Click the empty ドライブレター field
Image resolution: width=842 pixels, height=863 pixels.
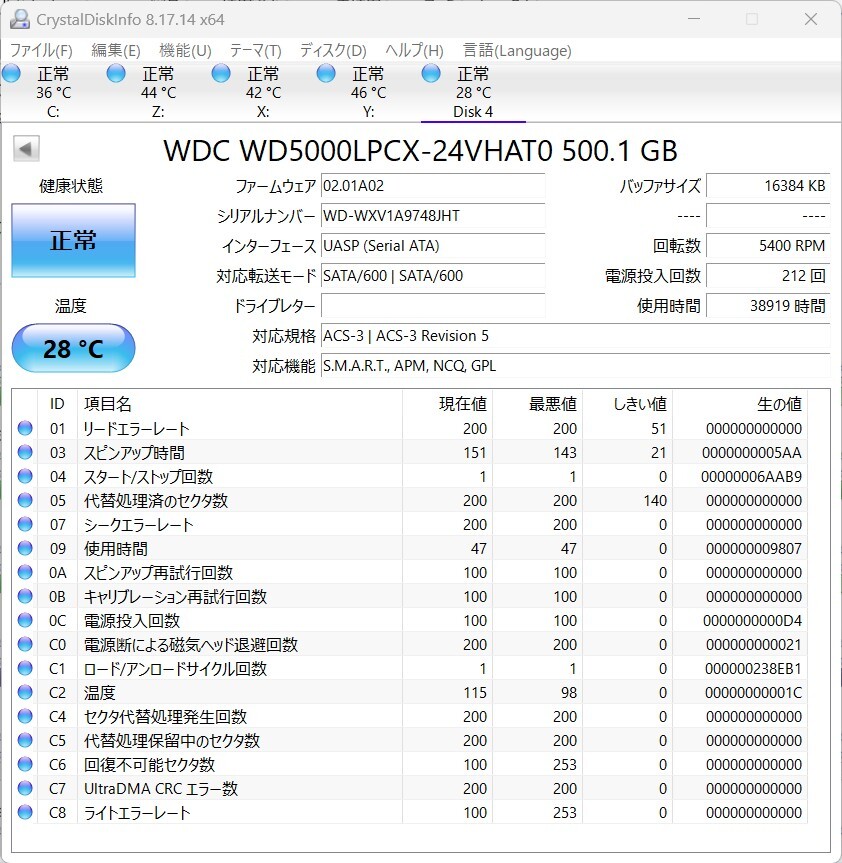(x=433, y=305)
